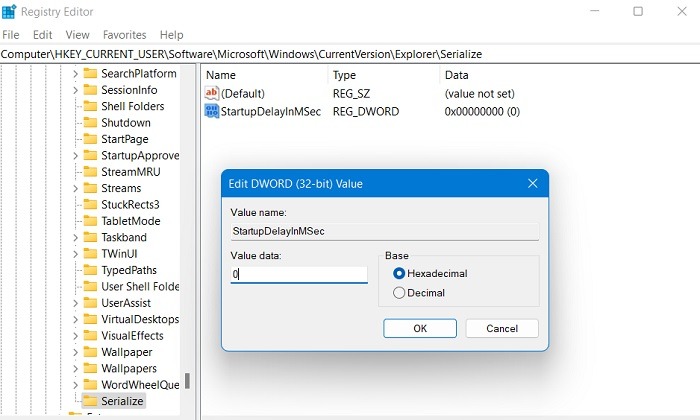Expand the VirtualDesktops key
The image size is (700, 420).
(x=75, y=320)
